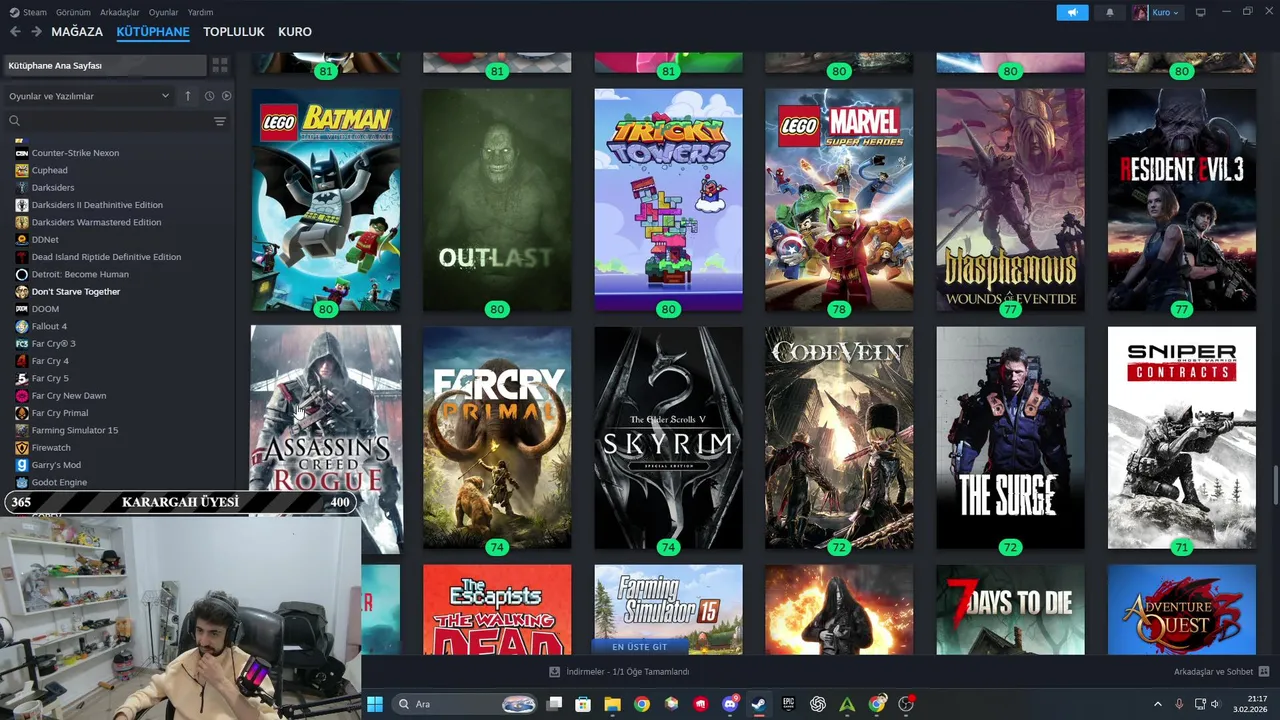This screenshot has height=720, width=1280.
Task: Open Code Vein game cover
Action: pyautogui.click(x=839, y=438)
